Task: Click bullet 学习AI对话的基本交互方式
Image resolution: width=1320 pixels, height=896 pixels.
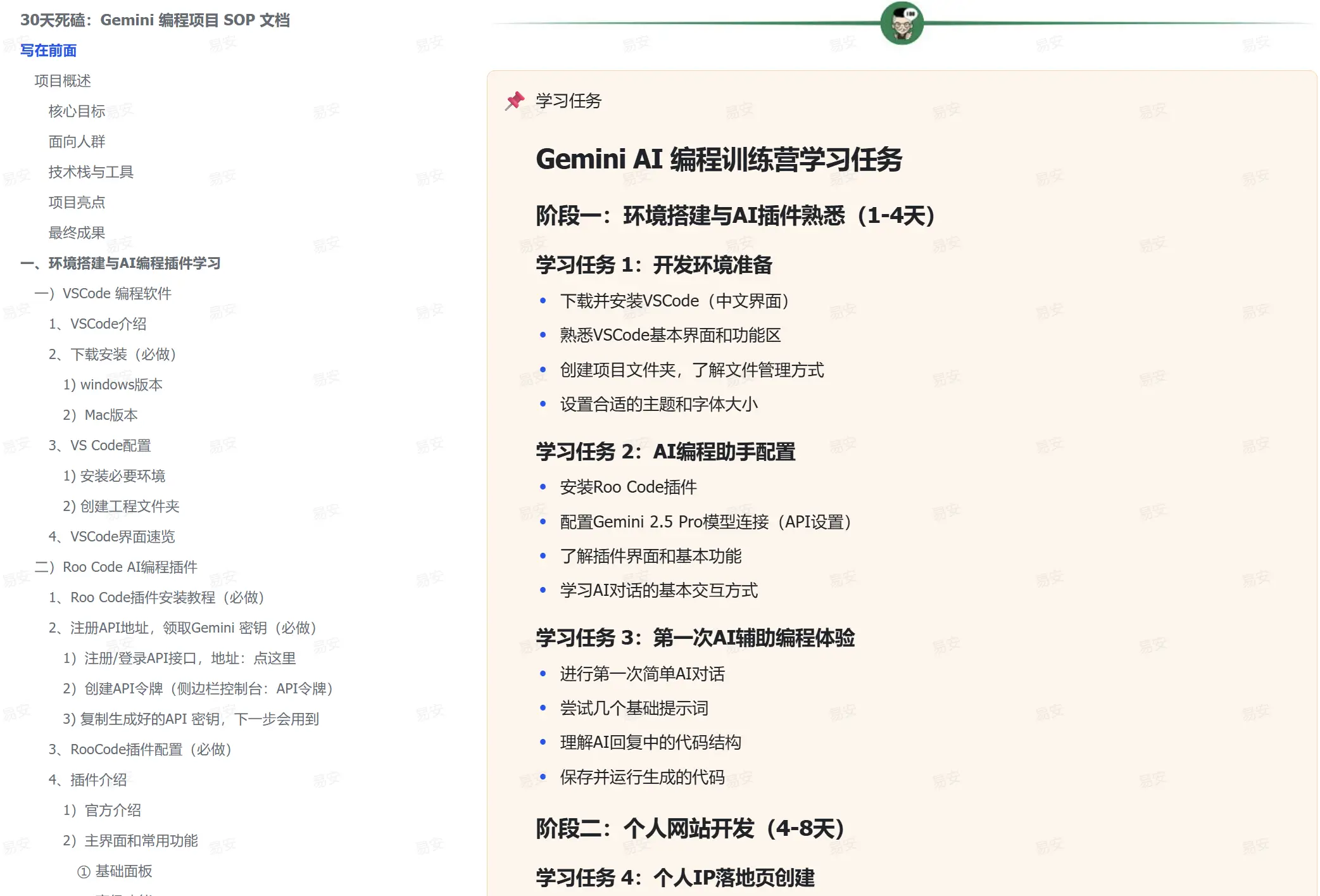Action: point(659,590)
